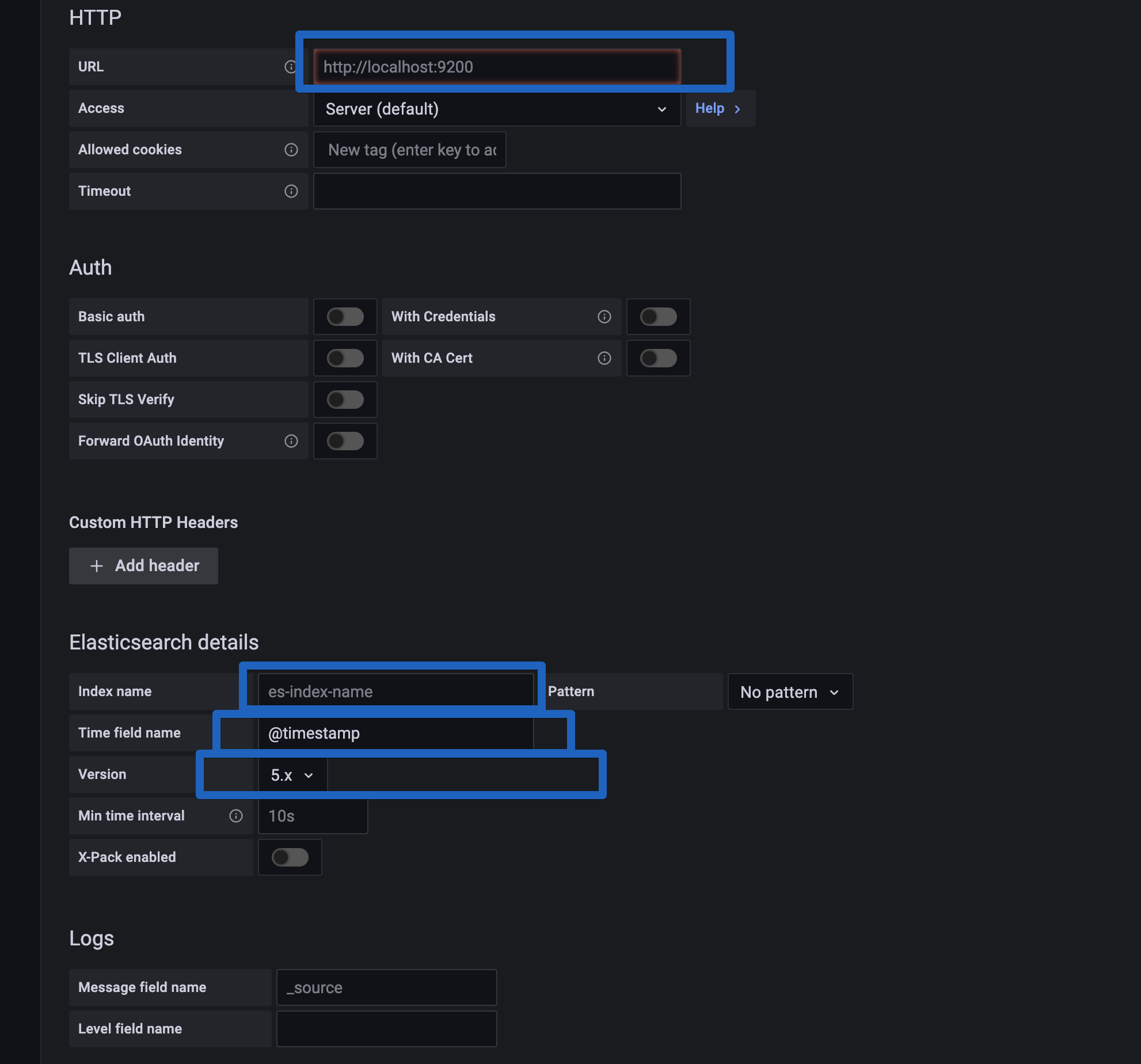The height and width of the screenshot is (1064, 1141).
Task: Click the Add header button
Action: (143, 566)
